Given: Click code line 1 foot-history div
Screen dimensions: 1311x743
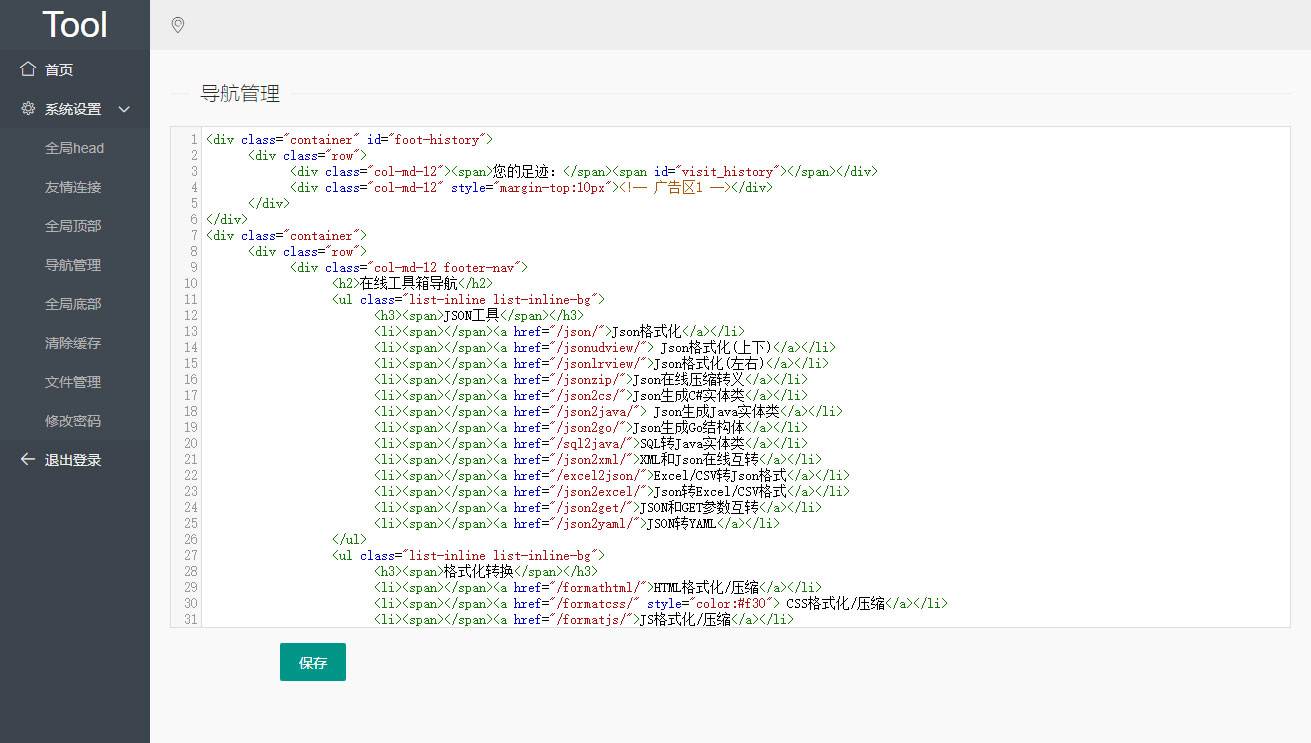Looking at the screenshot, I should point(349,140).
